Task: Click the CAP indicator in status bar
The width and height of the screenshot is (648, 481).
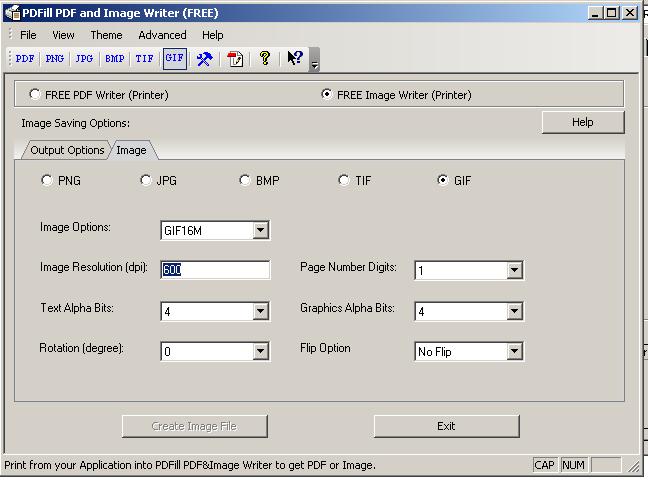Action: point(544,465)
